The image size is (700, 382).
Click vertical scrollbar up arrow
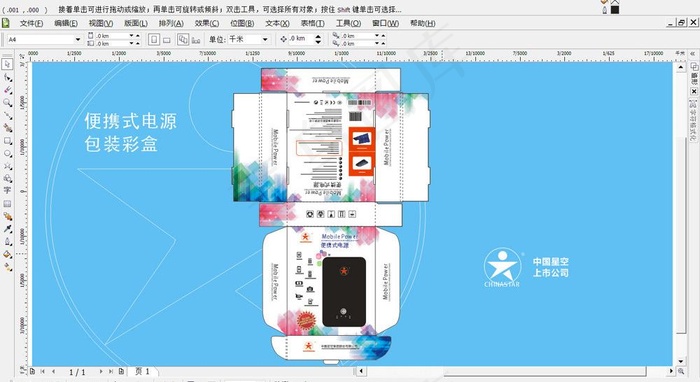pyautogui.click(x=680, y=67)
